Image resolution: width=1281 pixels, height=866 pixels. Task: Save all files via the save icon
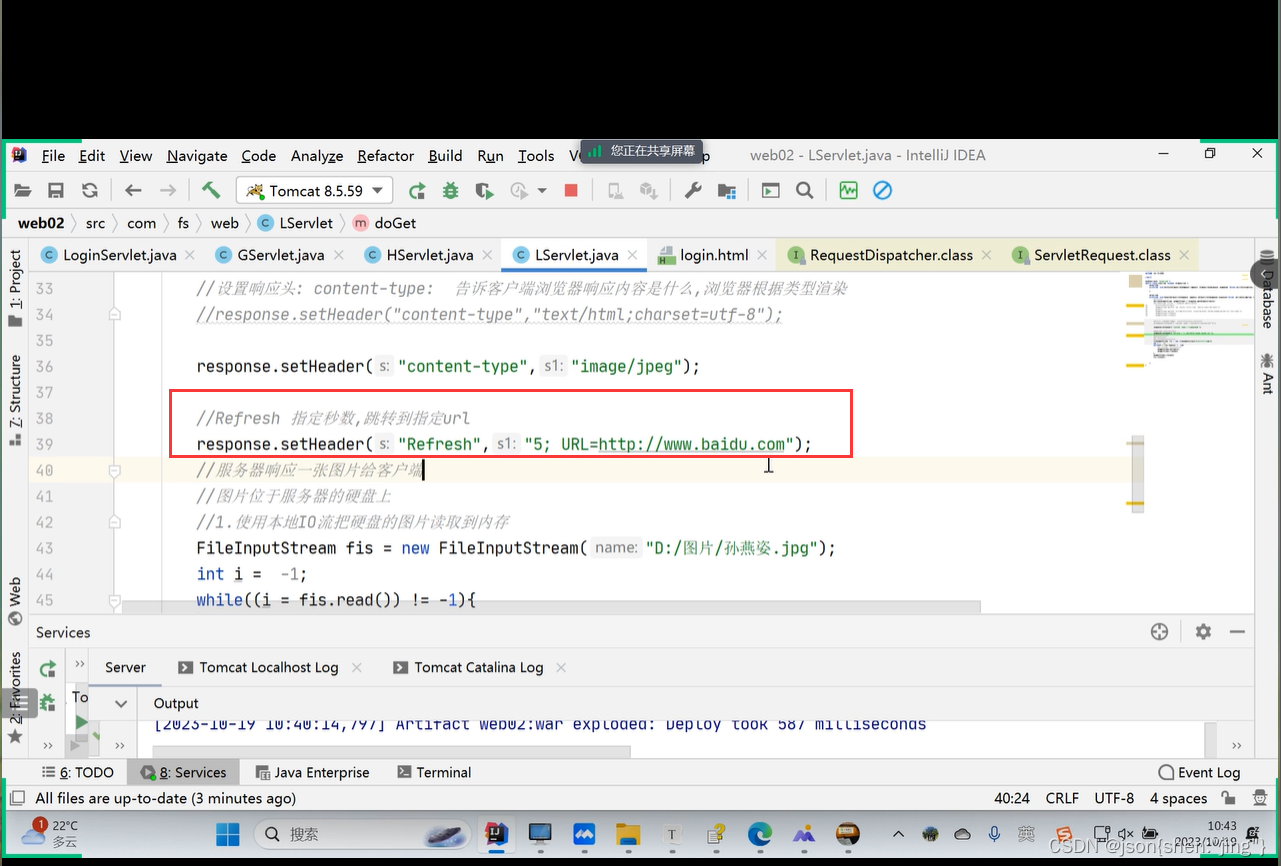click(x=56, y=190)
